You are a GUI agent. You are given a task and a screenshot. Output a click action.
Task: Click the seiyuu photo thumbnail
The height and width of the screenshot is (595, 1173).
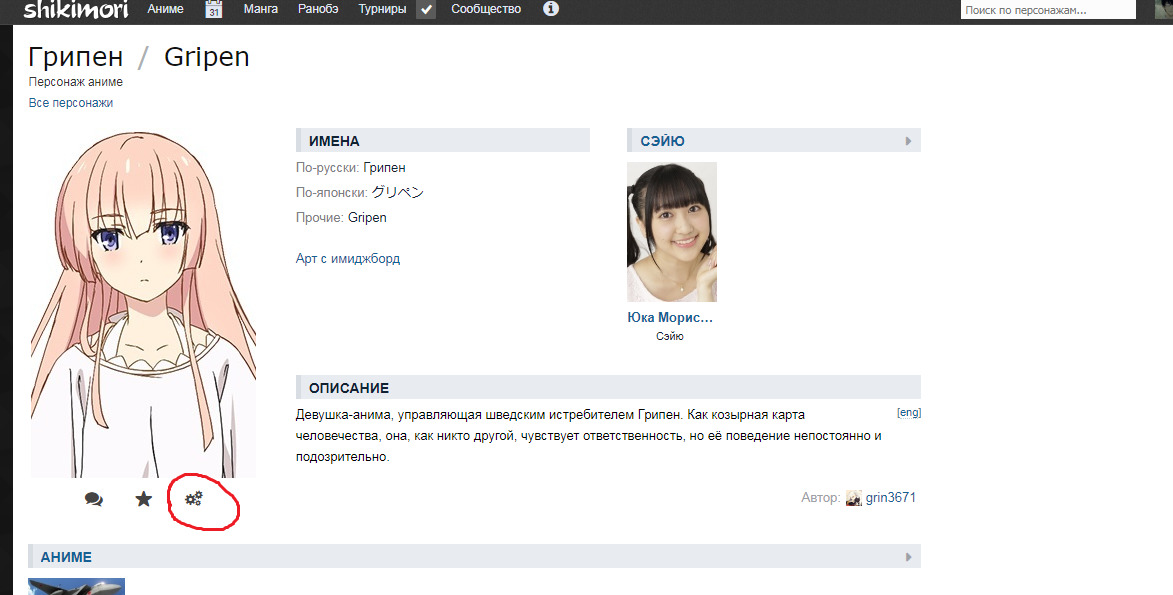[x=671, y=232]
